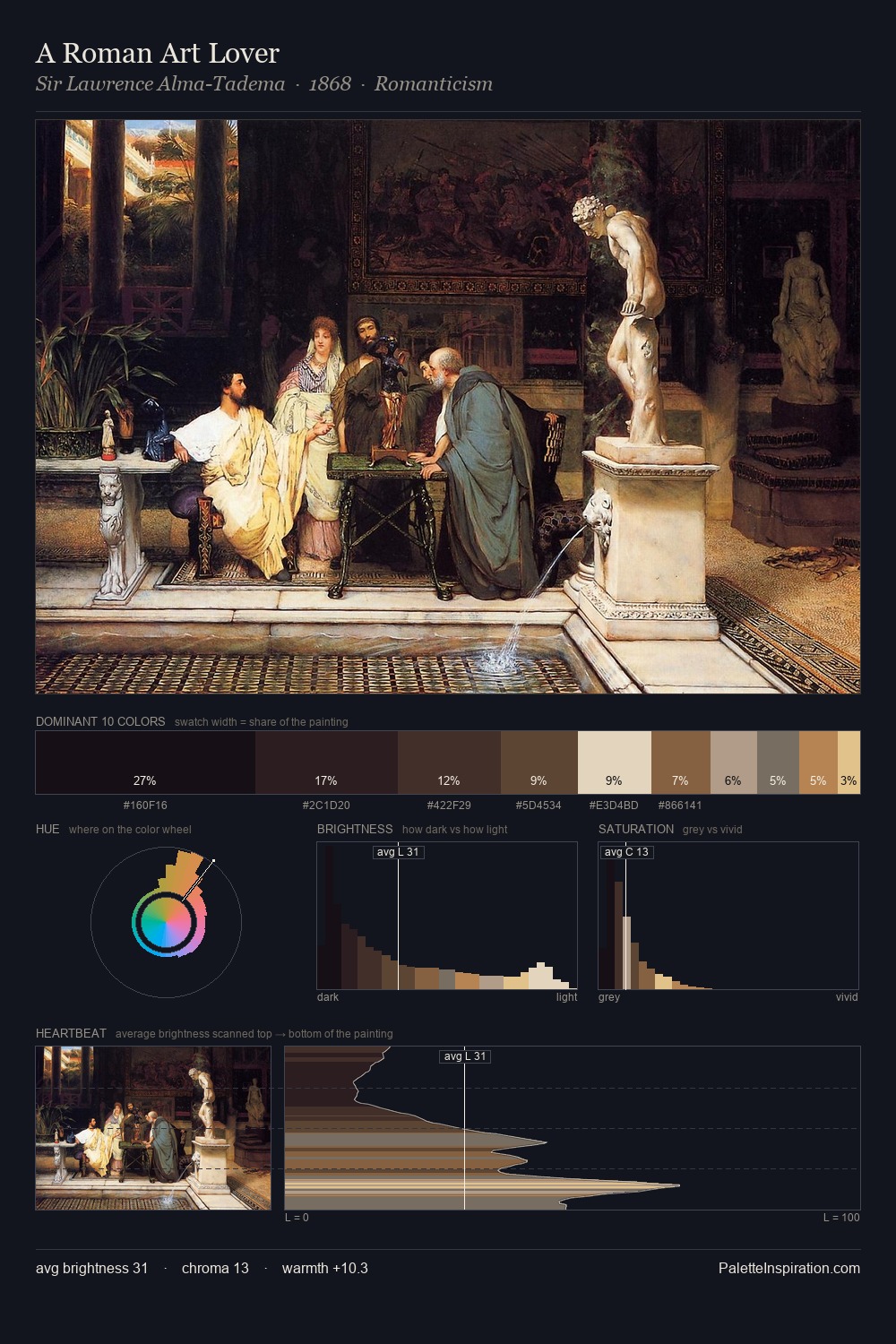
Task: Click the 'HEARTBEAT' section label
Action: coord(71,1033)
